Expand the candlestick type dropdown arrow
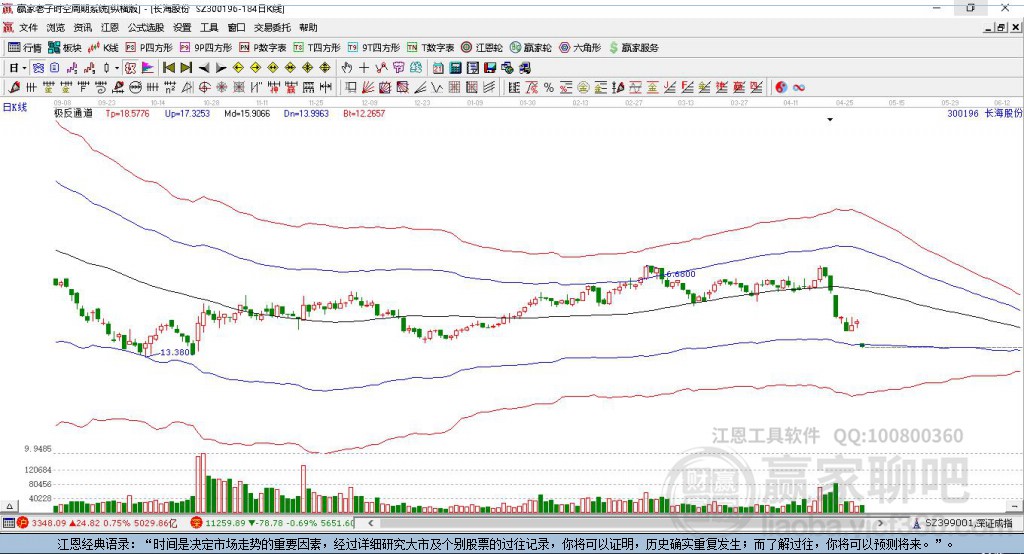Viewport: 1024px width, 554px height. tap(117, 68)
